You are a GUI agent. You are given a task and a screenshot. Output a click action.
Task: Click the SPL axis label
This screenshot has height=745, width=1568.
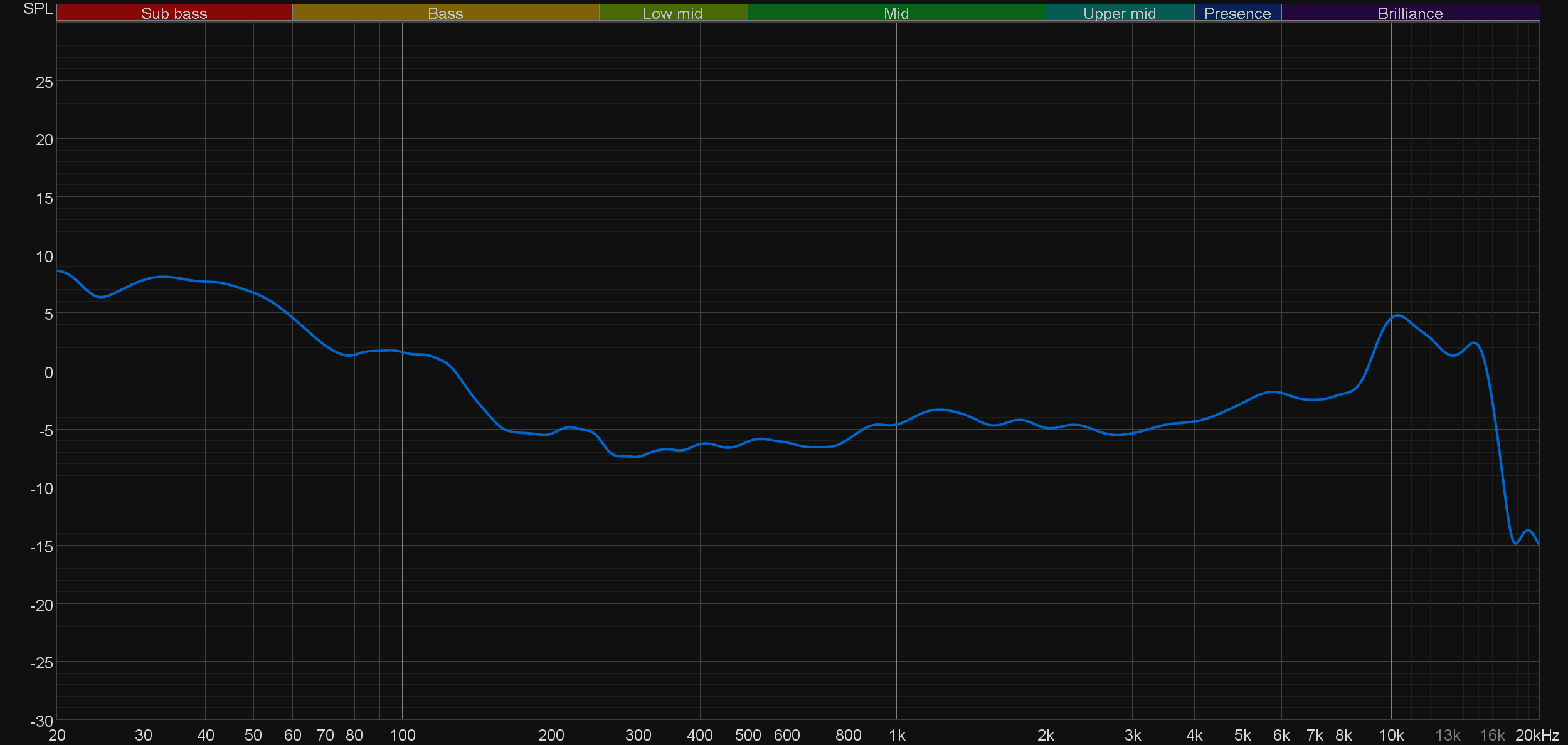pos(38,9)
